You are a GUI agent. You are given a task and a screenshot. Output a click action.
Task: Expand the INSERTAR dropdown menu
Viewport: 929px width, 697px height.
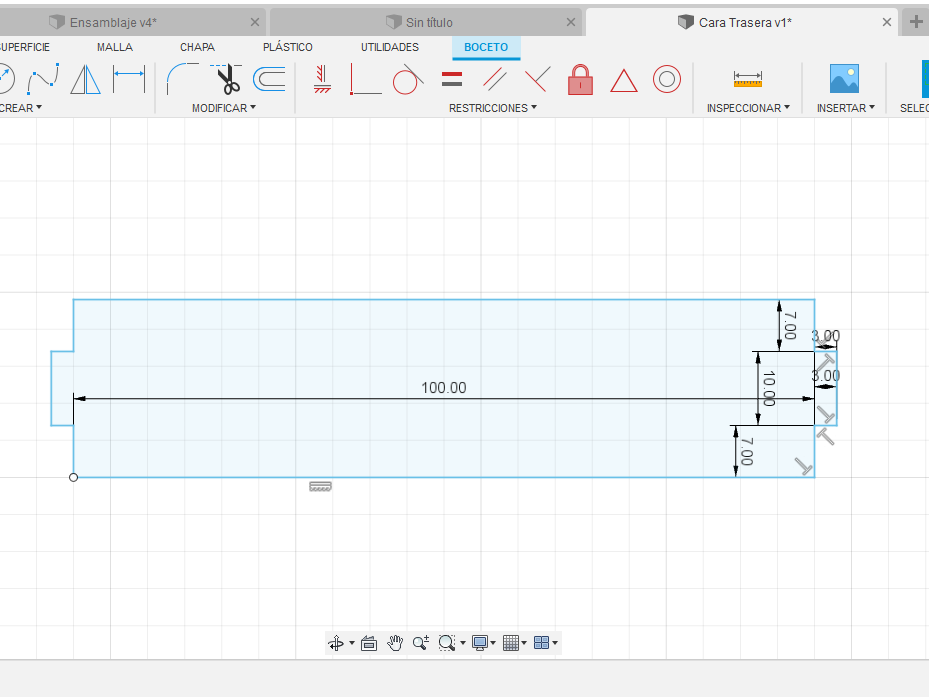[846, 108]
